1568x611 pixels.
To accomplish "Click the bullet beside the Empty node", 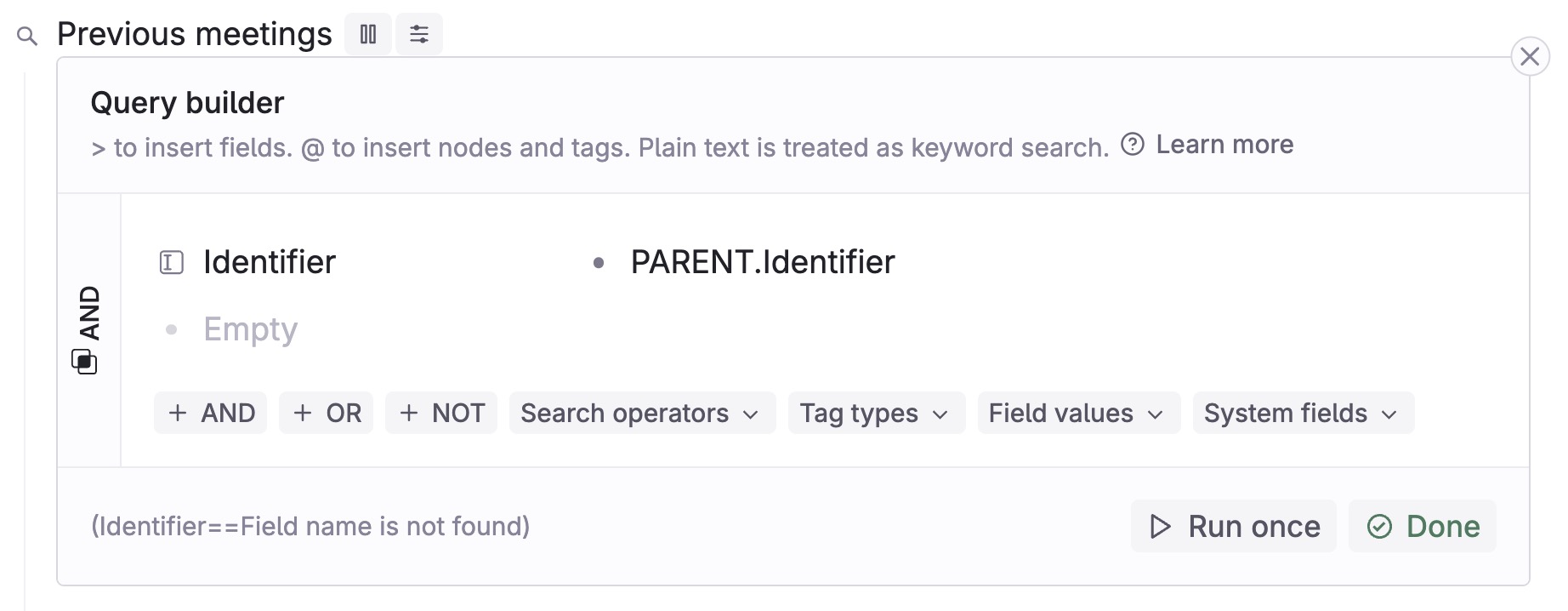I will [172, 329].
